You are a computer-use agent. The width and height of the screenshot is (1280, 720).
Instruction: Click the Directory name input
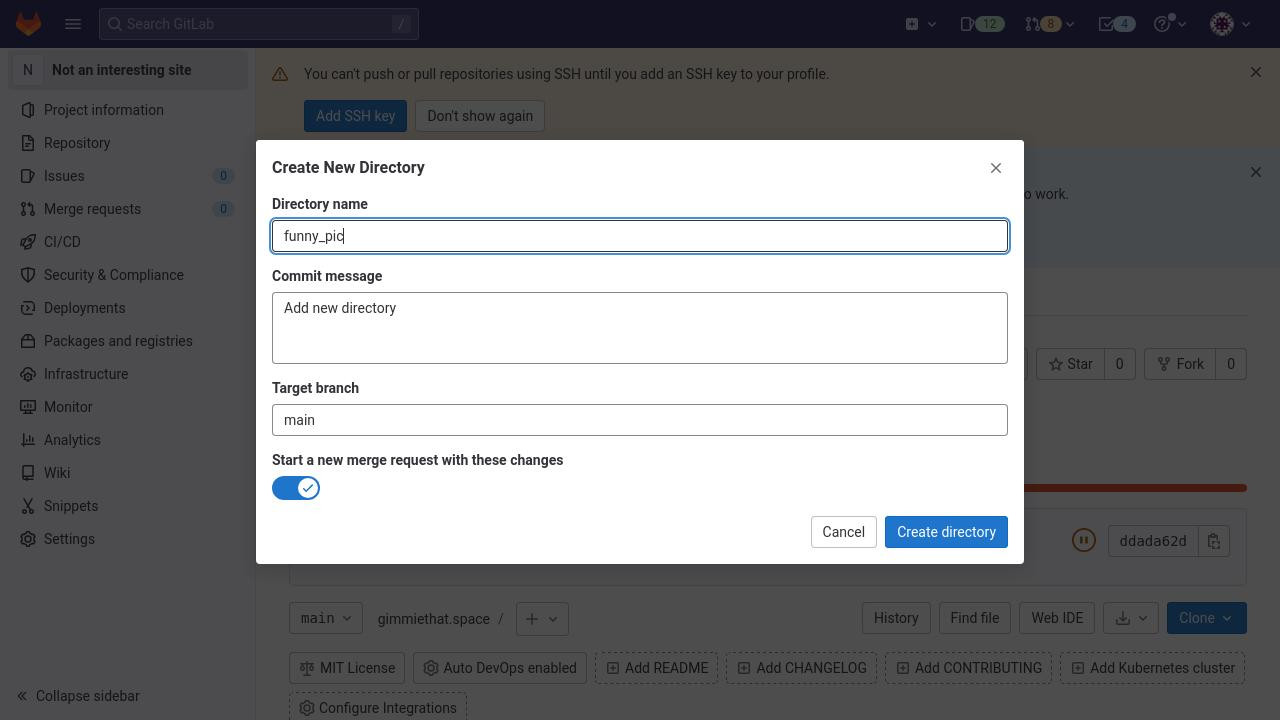[x=640, y=236]
